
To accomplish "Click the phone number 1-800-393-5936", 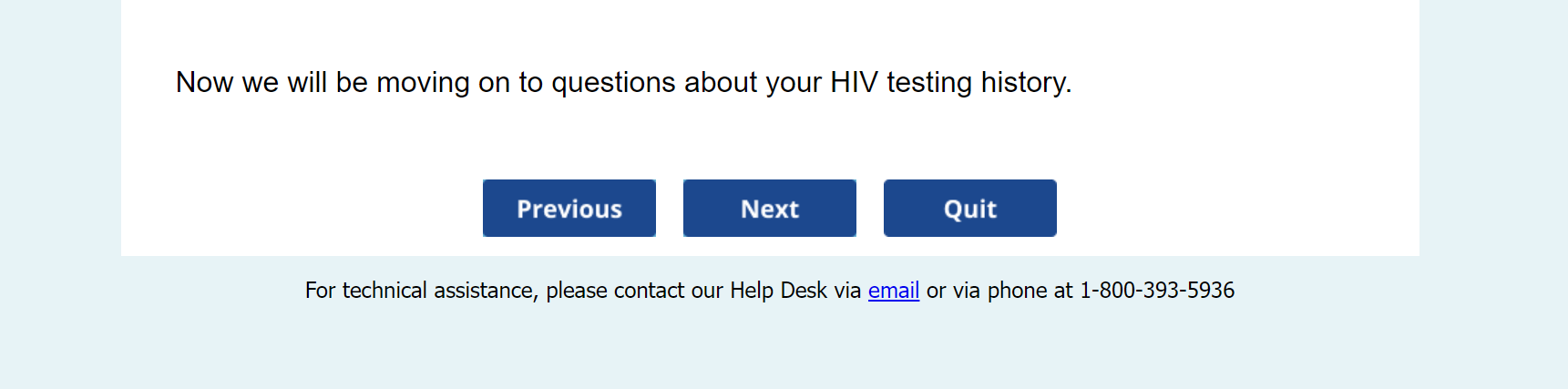I will [x=1157, y=291].
